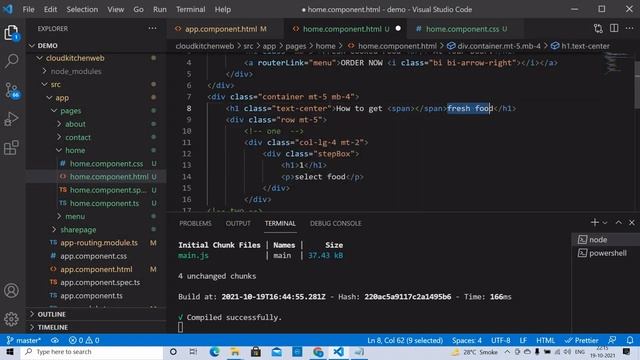Open Source Control view with 66 badge

pyautogui.click(x=11, y=90)
